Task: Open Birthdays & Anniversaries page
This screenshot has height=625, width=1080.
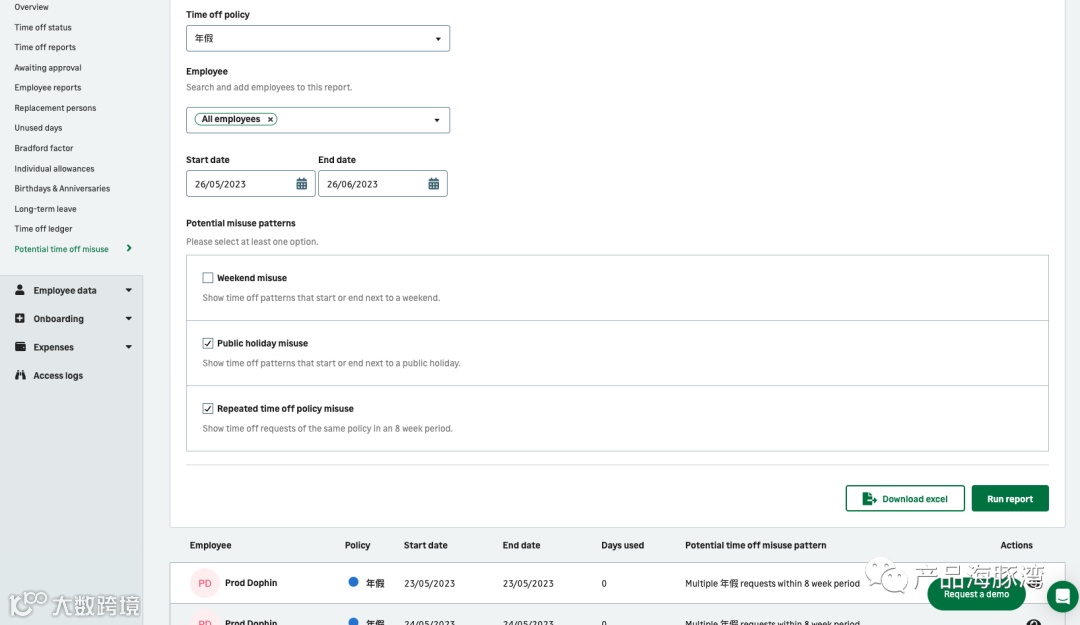Action: pyautogui.click(x=62, y=189)
